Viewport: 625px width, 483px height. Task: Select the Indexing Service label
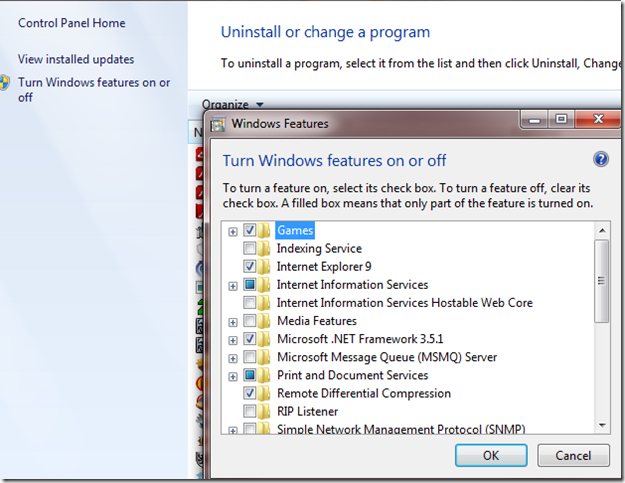pos(319,249)
